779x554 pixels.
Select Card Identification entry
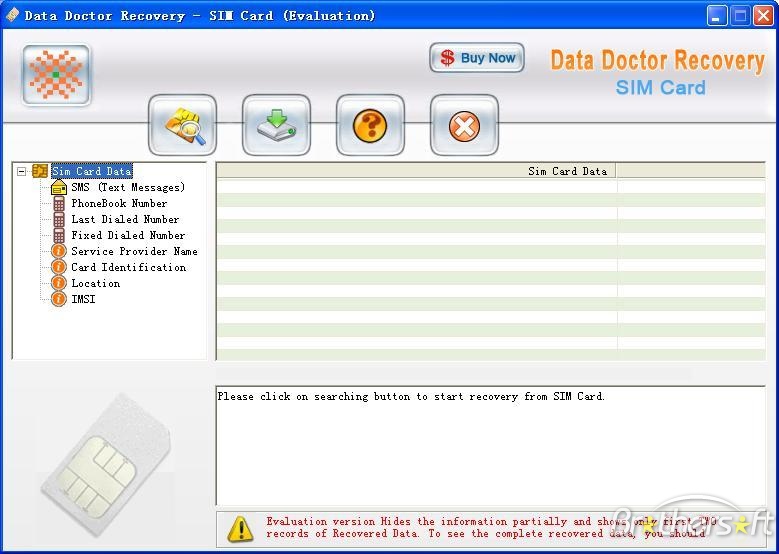pyautogui.click(x=128, y=267)
